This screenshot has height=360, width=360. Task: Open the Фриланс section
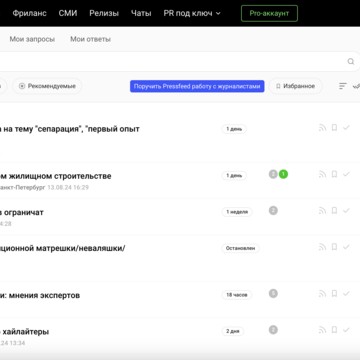(30, 13)
